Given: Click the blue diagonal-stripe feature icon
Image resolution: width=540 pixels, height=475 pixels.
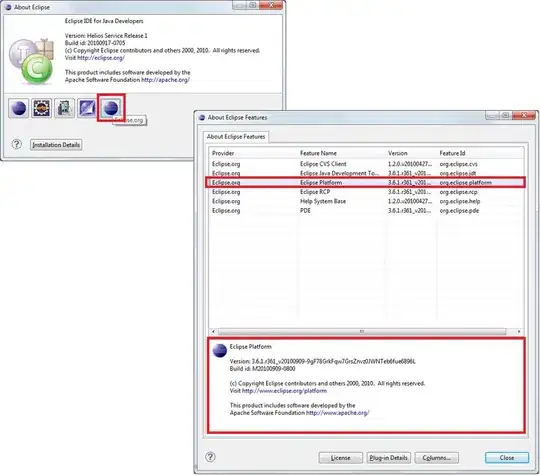Looking at the screenshot, I should click(87, 108).
